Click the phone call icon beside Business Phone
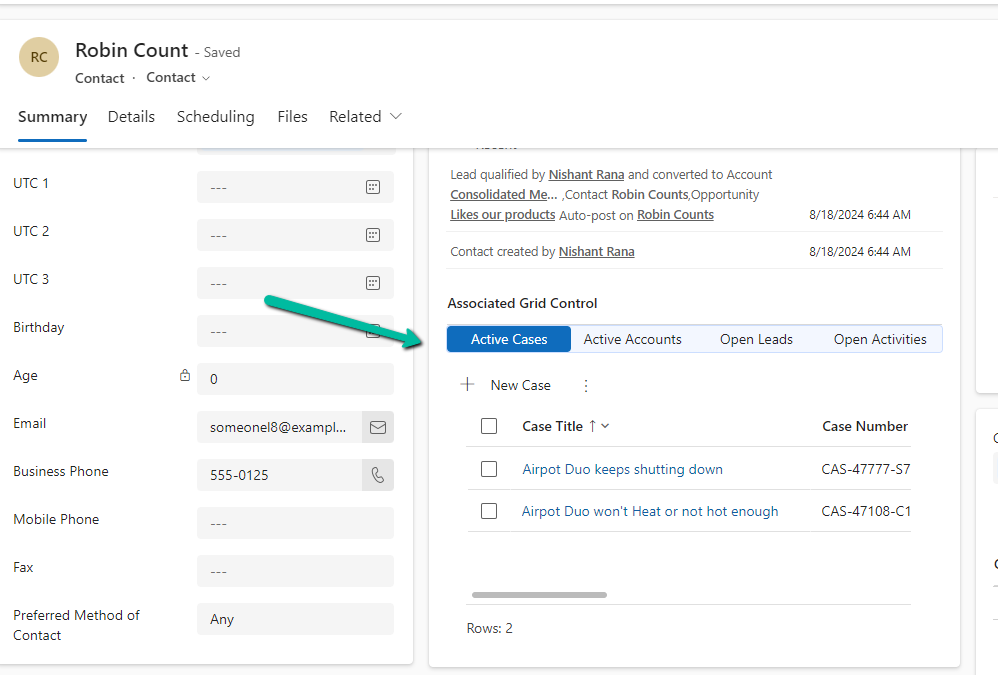The height and width of the screenshot is (675, 998). (x=378, y=475)
